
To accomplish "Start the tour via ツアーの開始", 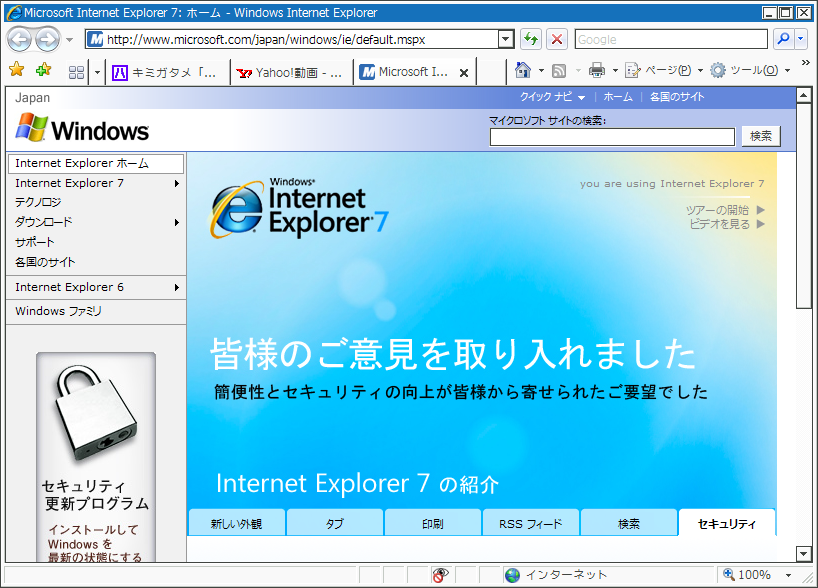I will coord(725,210).
